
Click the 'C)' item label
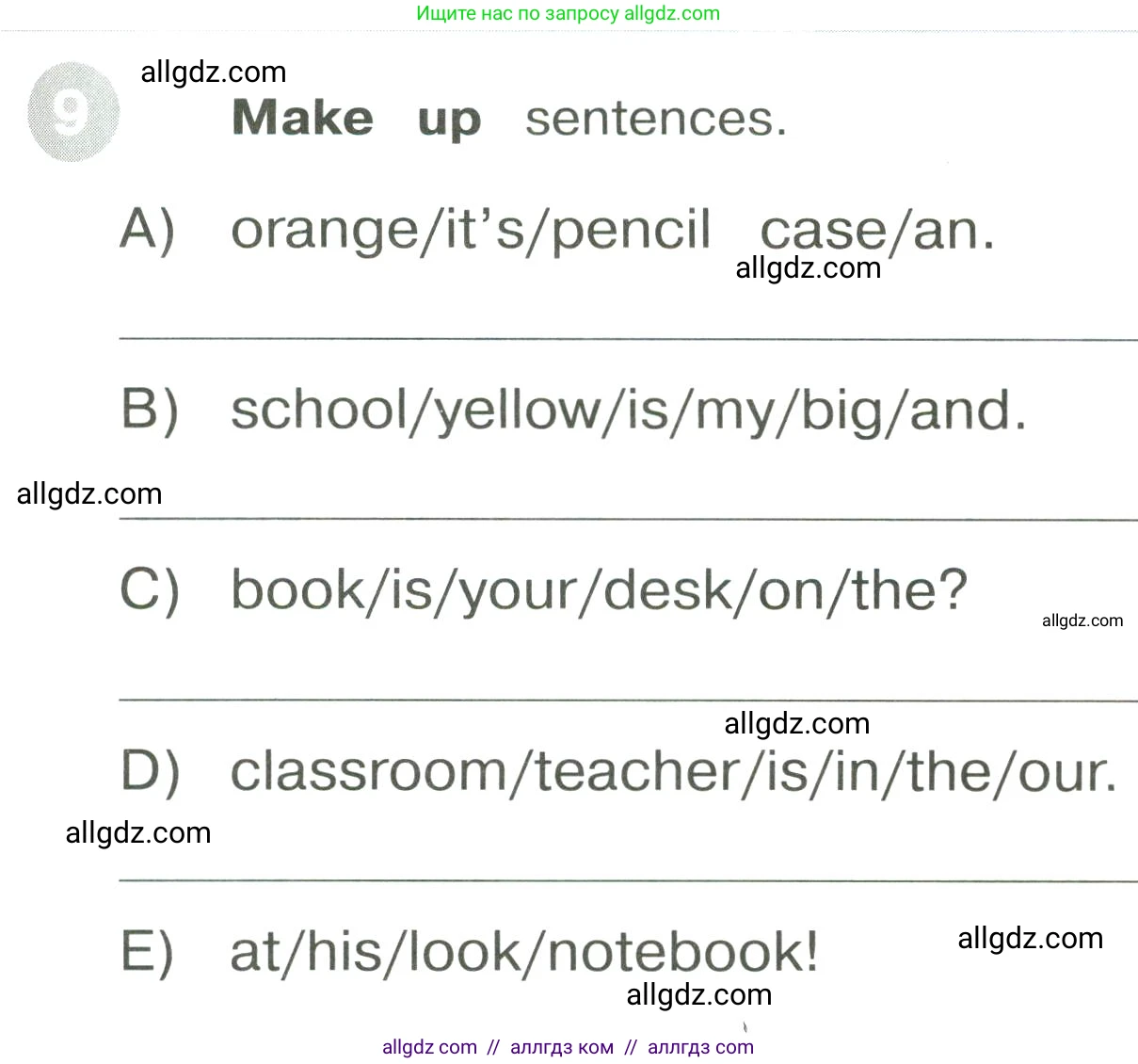coord(150,590)
